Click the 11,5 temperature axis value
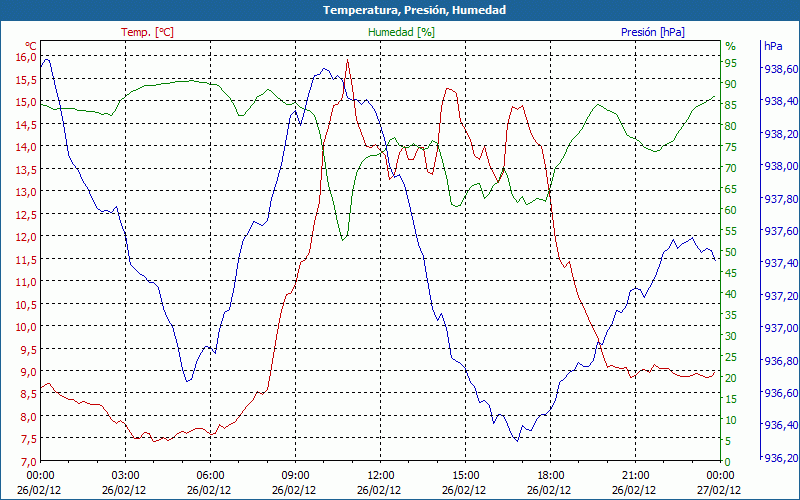 pos(27,259)
